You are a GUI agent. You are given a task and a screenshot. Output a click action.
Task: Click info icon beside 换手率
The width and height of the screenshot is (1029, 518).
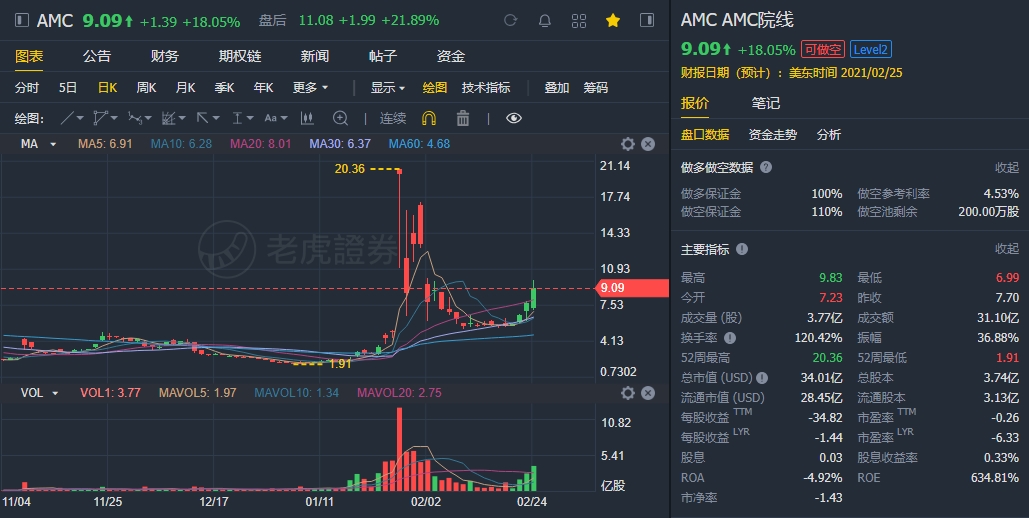point(730,337)
